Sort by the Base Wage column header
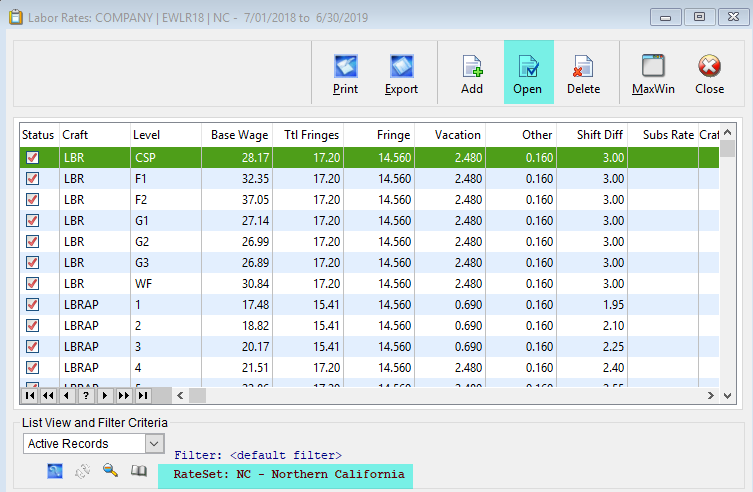This screenshot has width=753, height=492. click(x=237, y=135)
